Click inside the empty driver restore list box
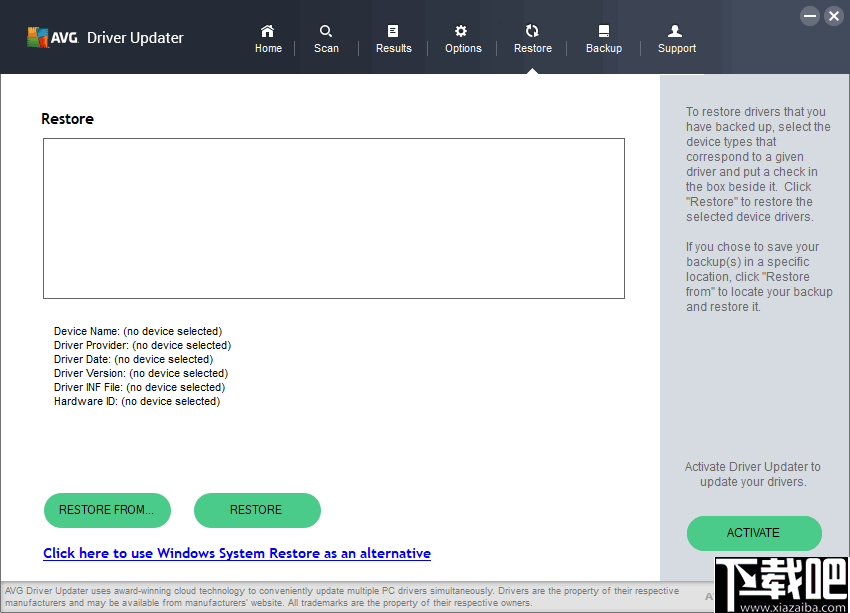This screenshot has height=613, width=850. (333, 218)
